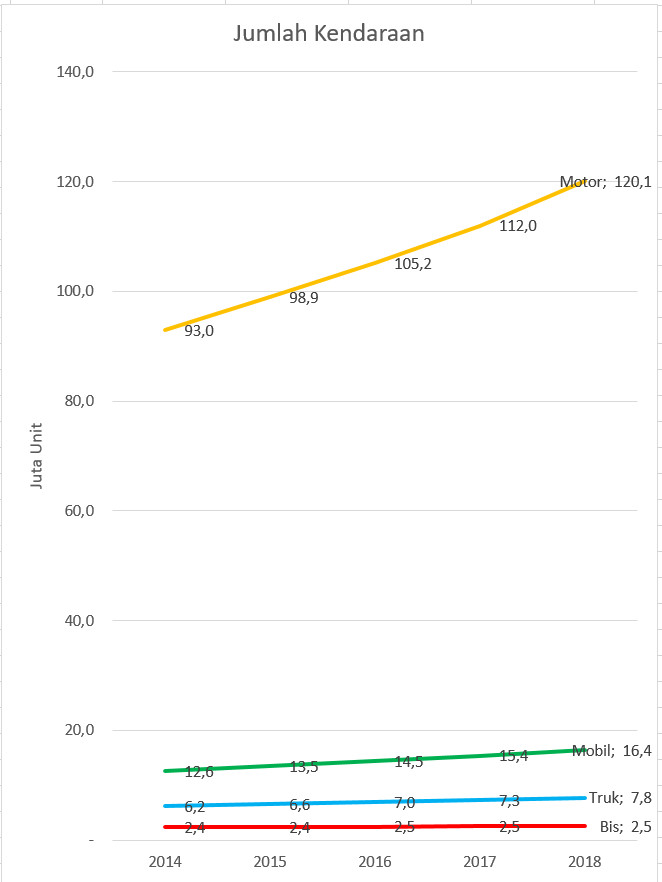Image resolution: width=662 pixels, height=882 pixels.
Task: Select the 60,0 vertical axis label
Action: click(x=79, y=511)
